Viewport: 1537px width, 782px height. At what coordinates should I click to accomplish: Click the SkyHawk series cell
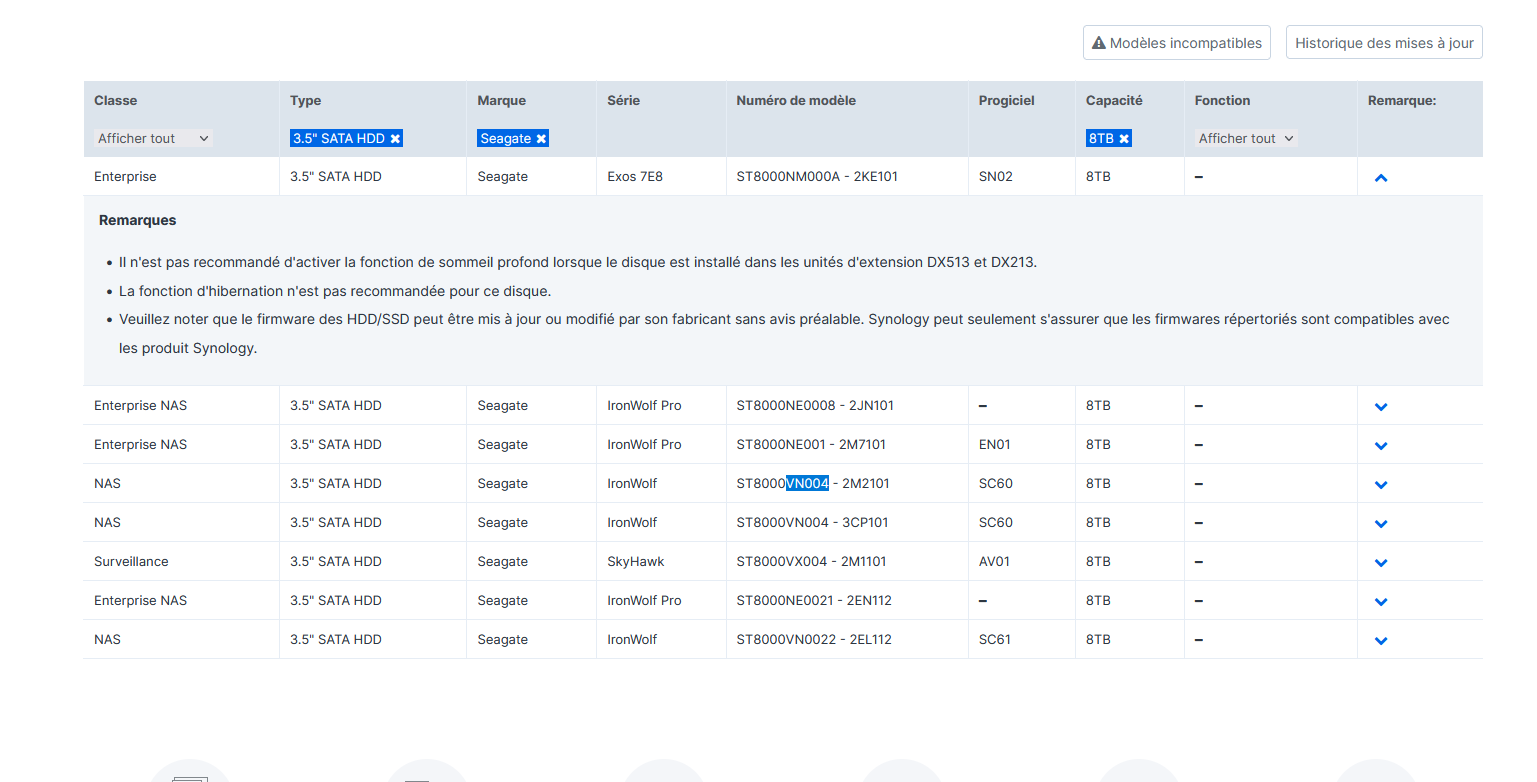pyautogui.click(x=636, y=562)
